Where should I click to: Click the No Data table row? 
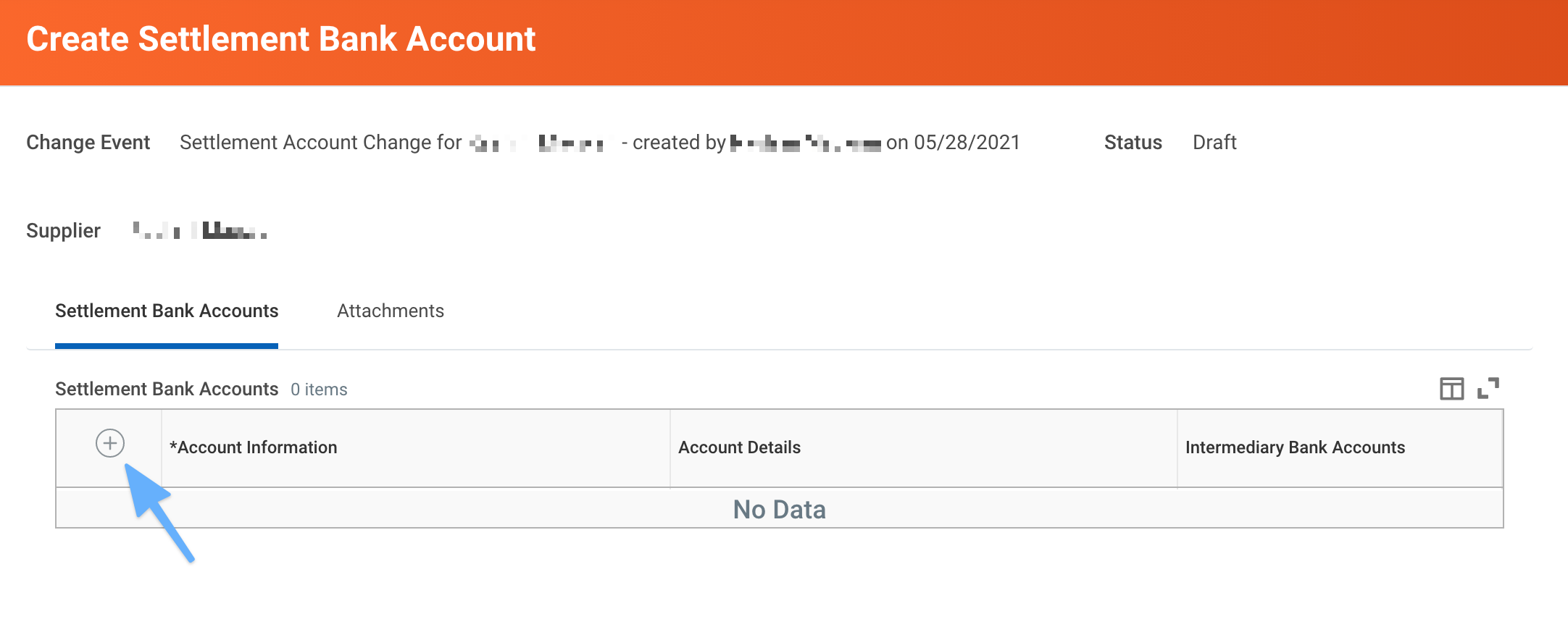click(x=779, y=509)
